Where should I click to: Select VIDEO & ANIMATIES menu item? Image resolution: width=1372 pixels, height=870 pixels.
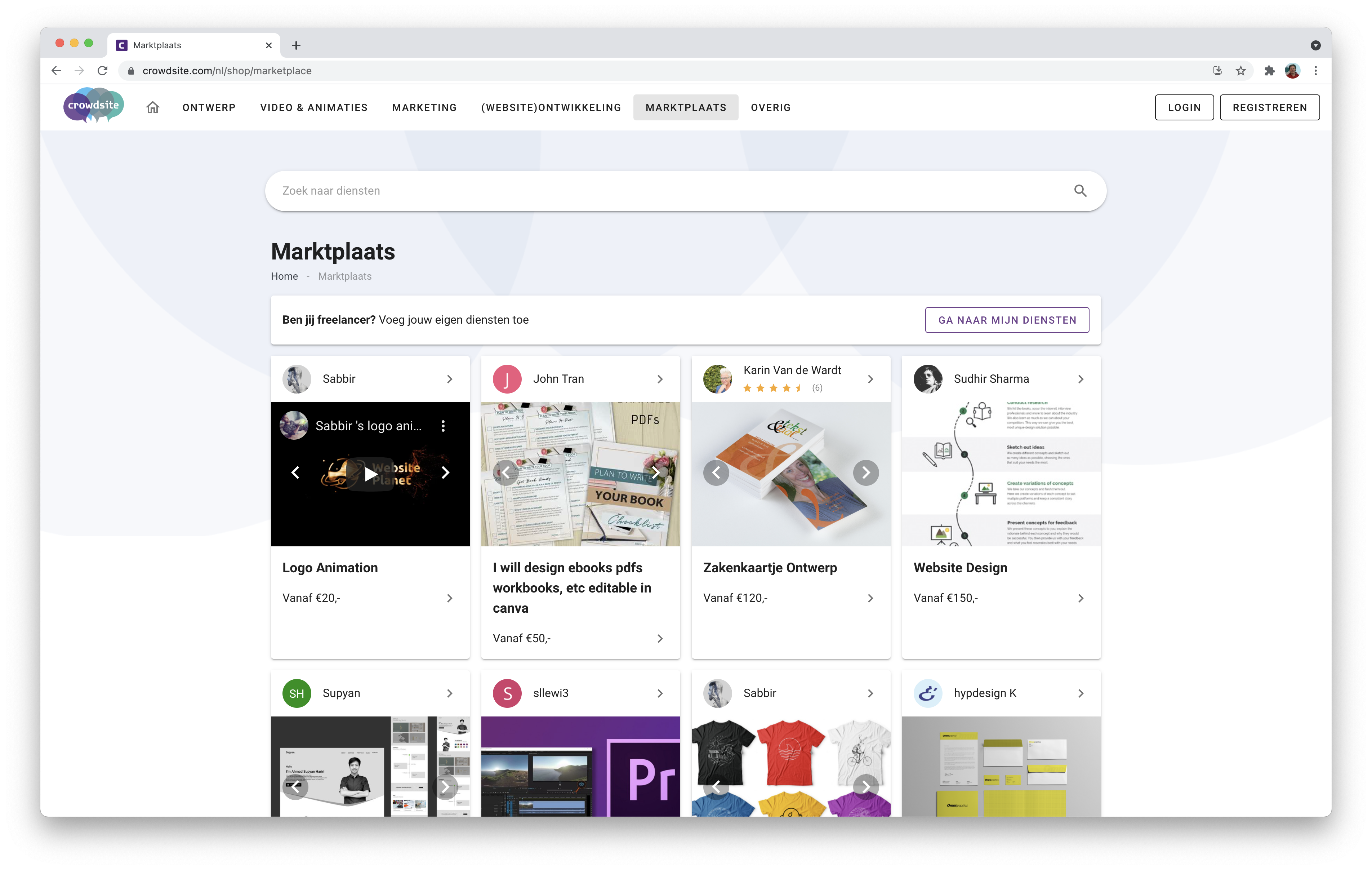(313, 108)
